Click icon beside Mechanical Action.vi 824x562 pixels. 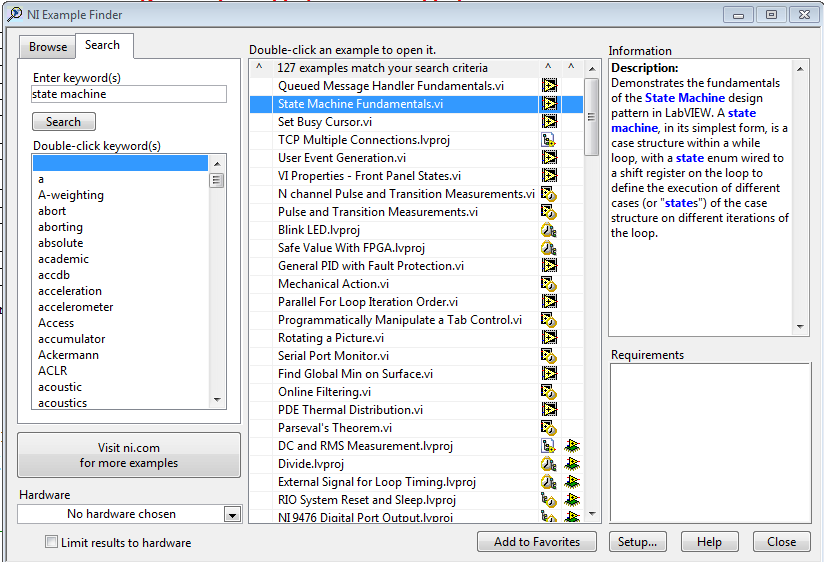coord(549,284)
